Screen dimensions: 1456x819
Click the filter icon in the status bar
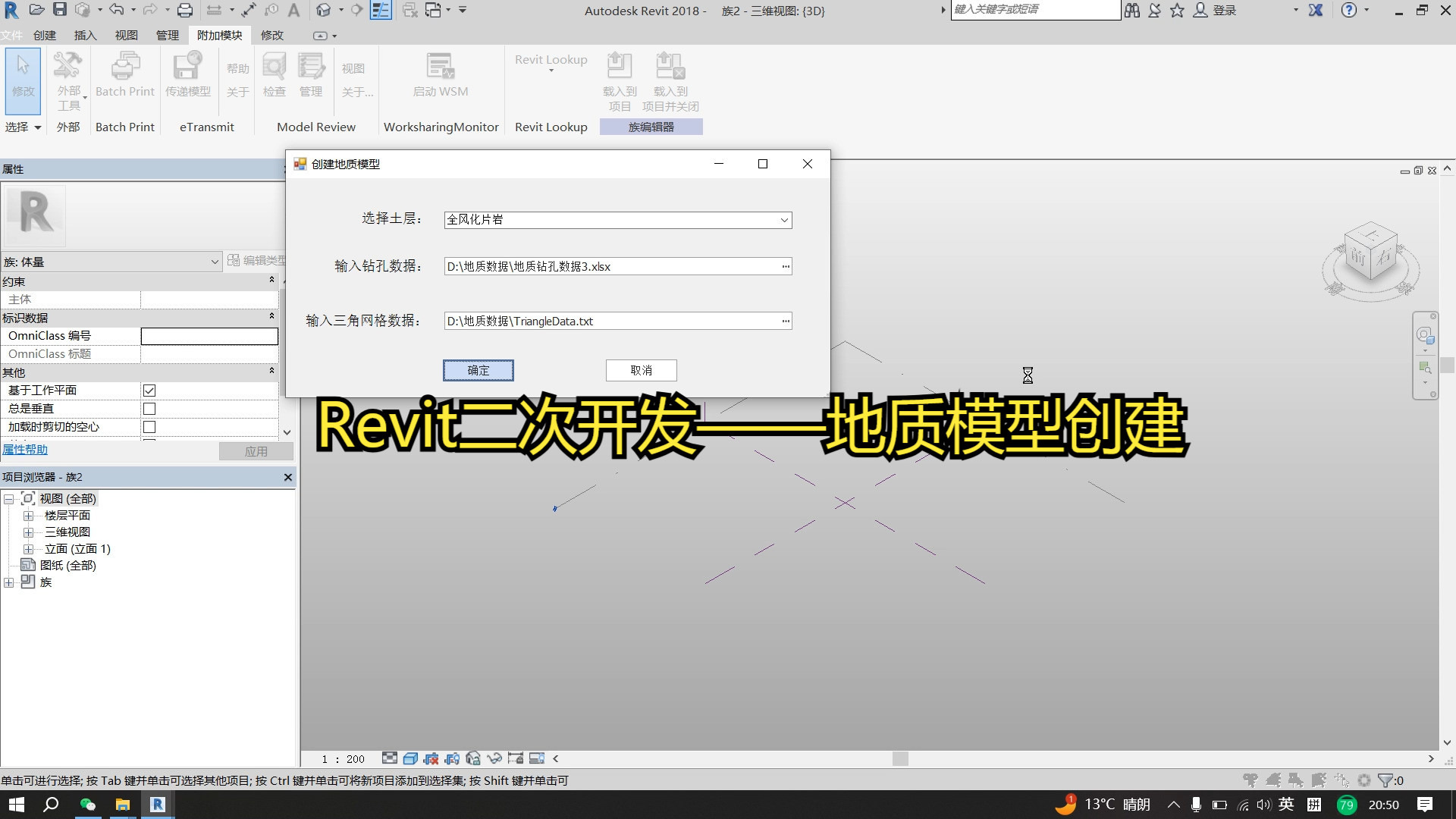[x=1385, y=781]
